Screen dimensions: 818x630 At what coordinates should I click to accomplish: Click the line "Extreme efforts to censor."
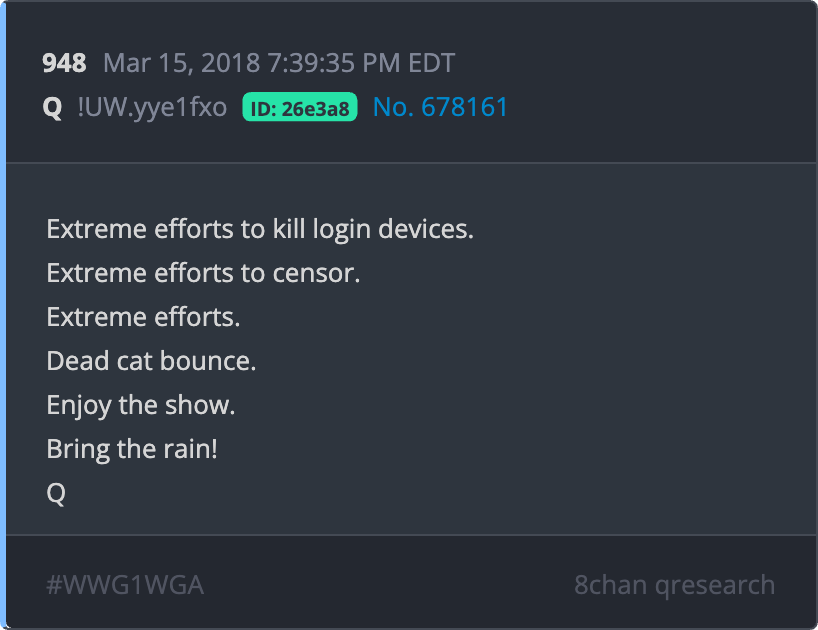tap(203, 273)
